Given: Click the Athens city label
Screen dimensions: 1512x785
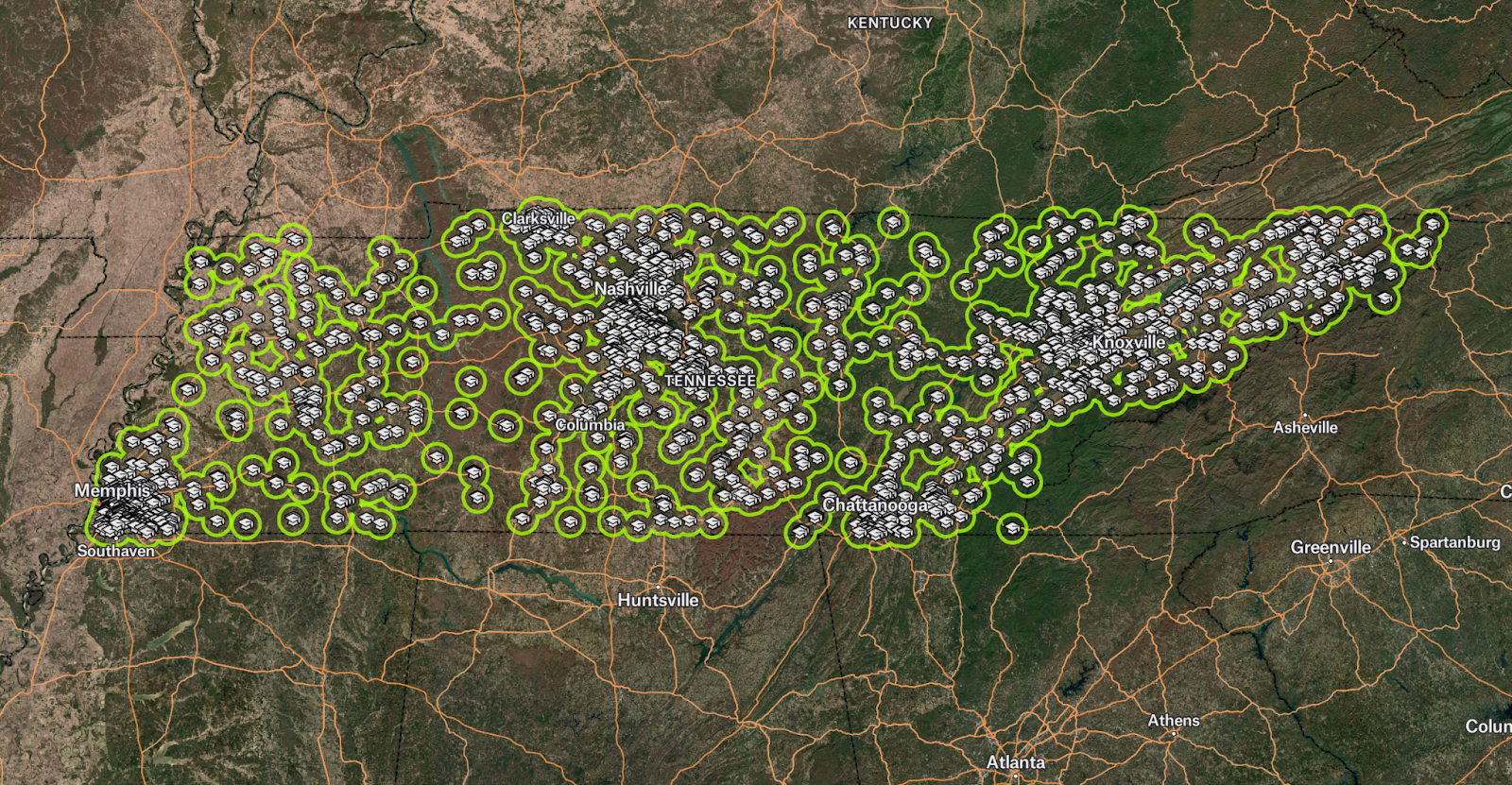Looking at the screenshot, I should point(1174,721).
